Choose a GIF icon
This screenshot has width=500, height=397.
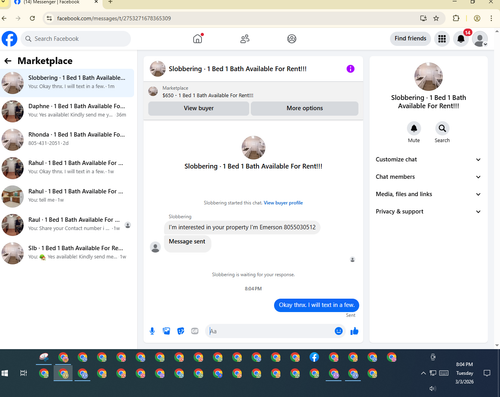[195, 331]
